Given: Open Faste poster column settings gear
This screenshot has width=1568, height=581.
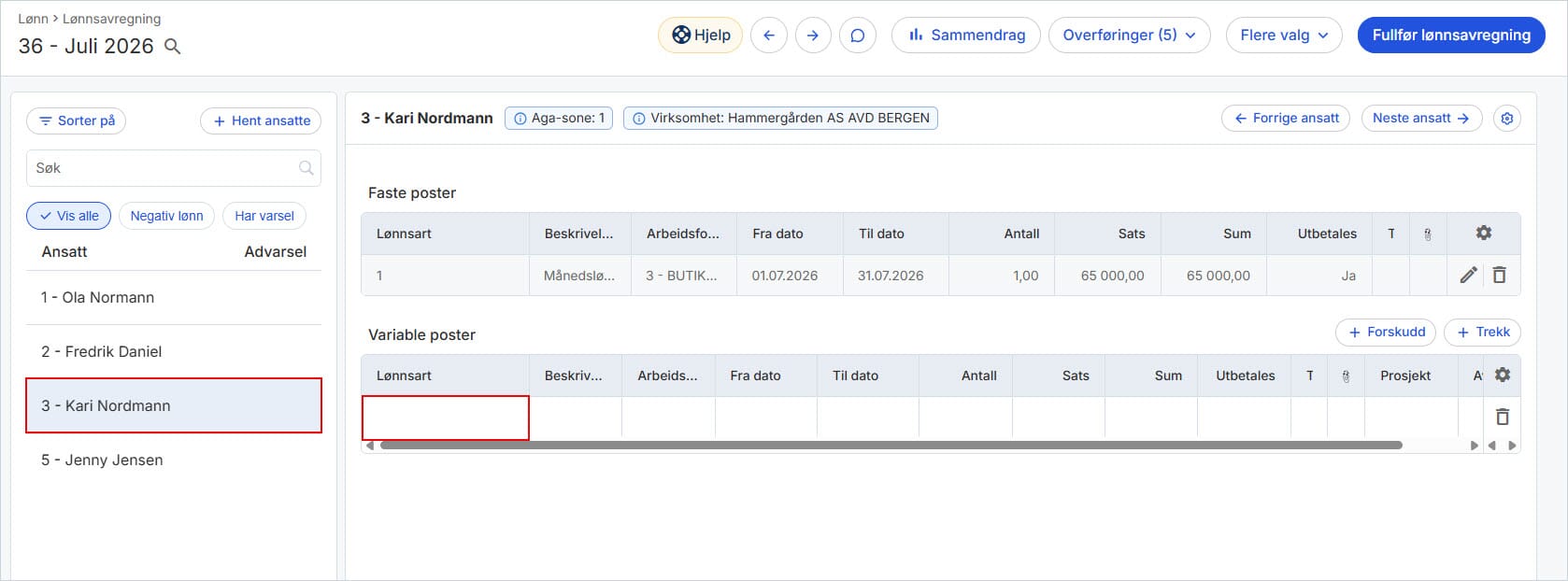Looking at the screenshot, I should tap(1484, 233).
